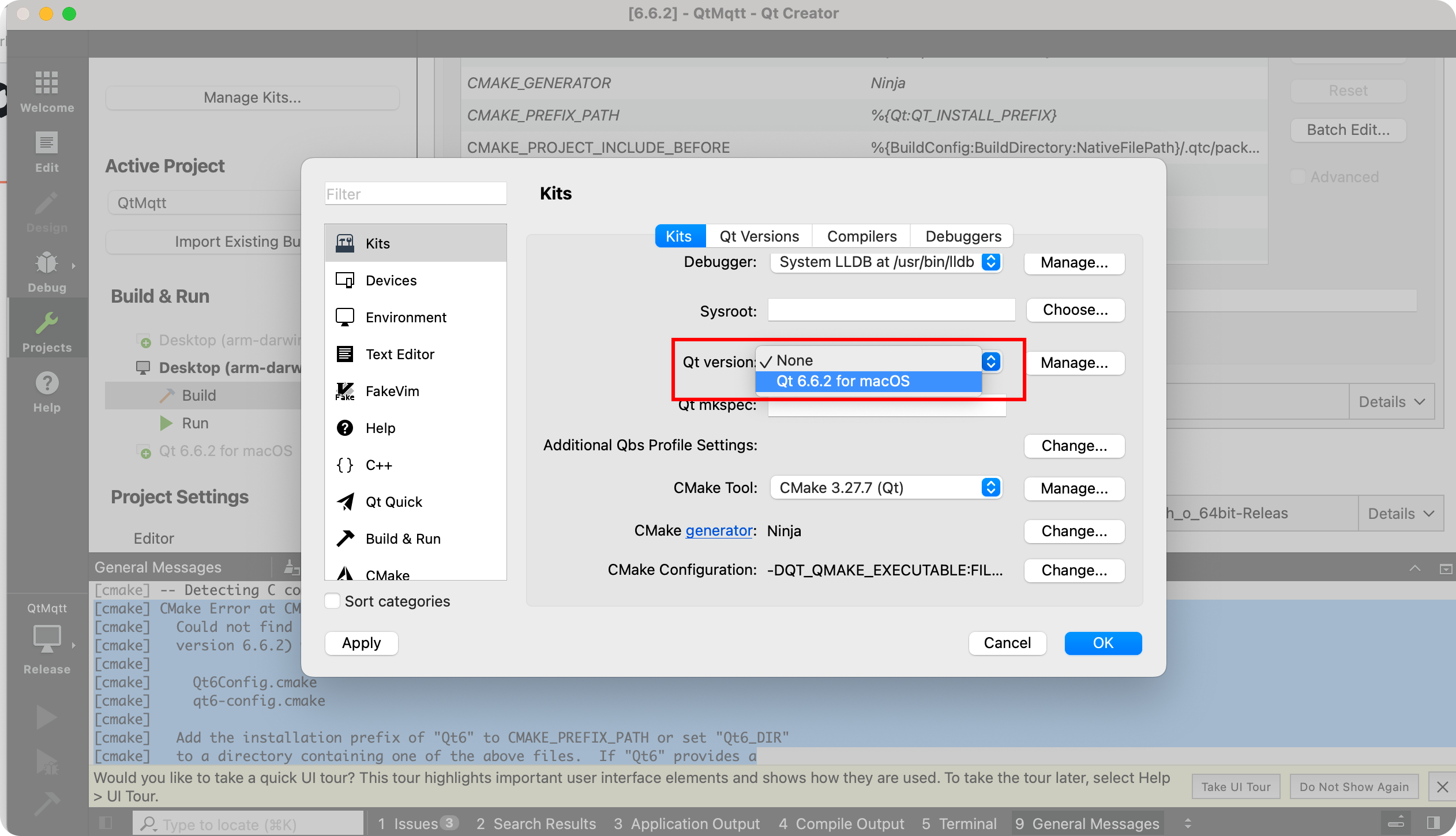This screenshot has height=836, width=1456.
Task: Click Apply to save kit settings
Action: [361, 643]
